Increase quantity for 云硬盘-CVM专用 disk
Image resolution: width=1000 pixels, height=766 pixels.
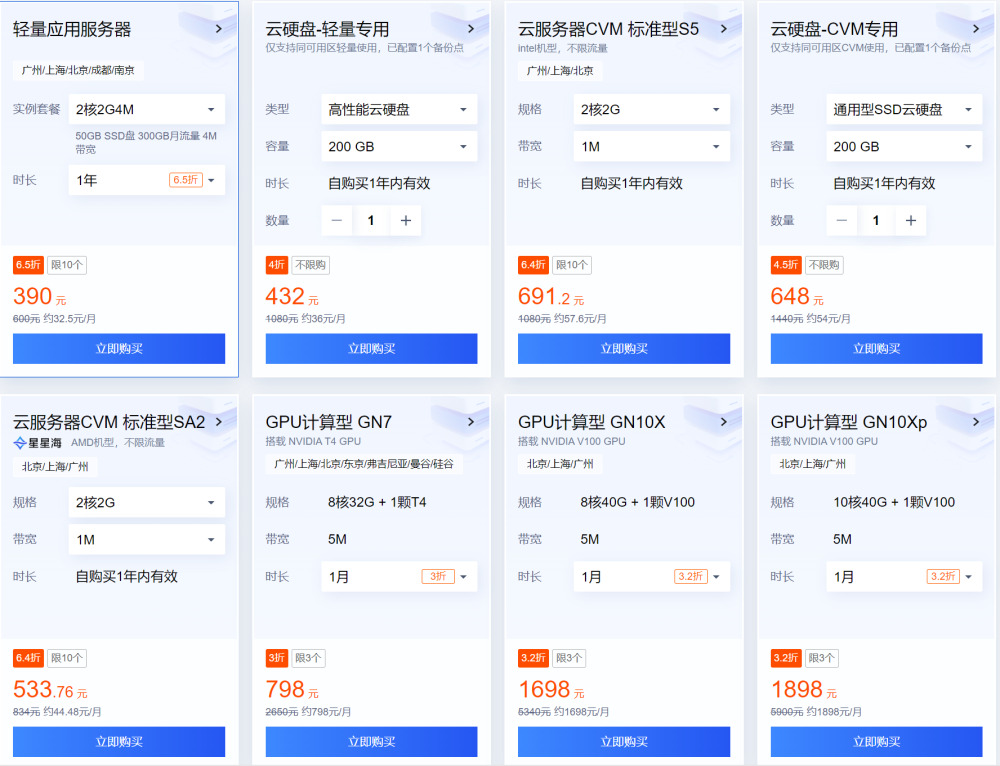[910, 221]
